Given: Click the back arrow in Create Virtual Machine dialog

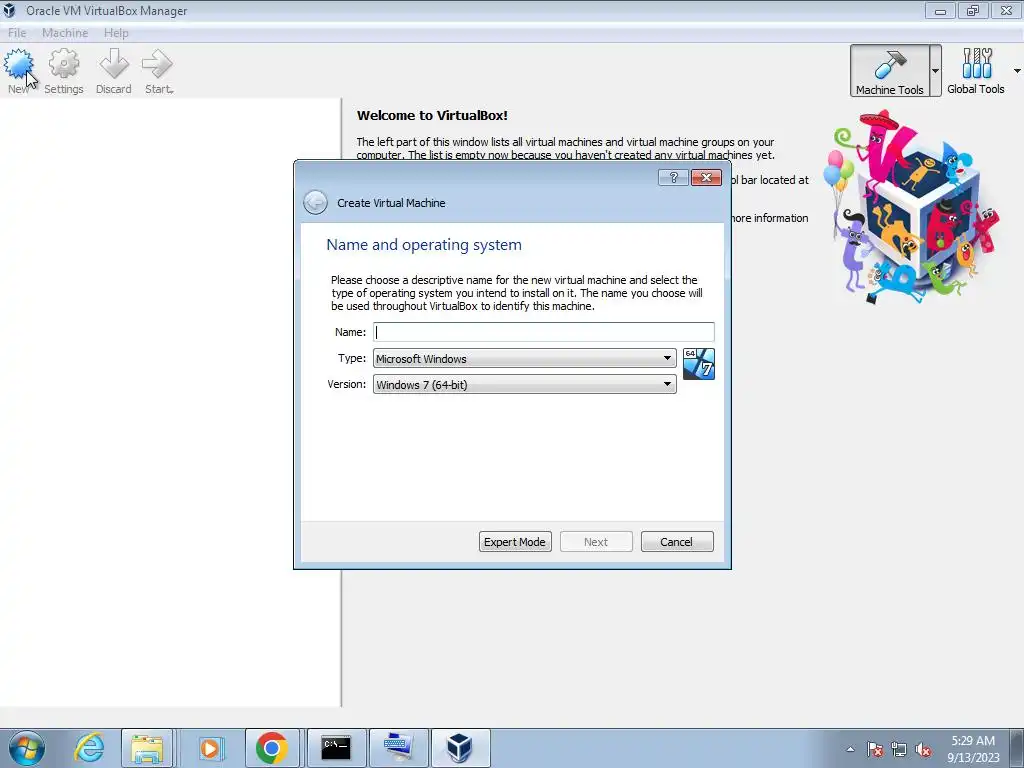Looking at the screenshot, I should [x=315, y=202].
